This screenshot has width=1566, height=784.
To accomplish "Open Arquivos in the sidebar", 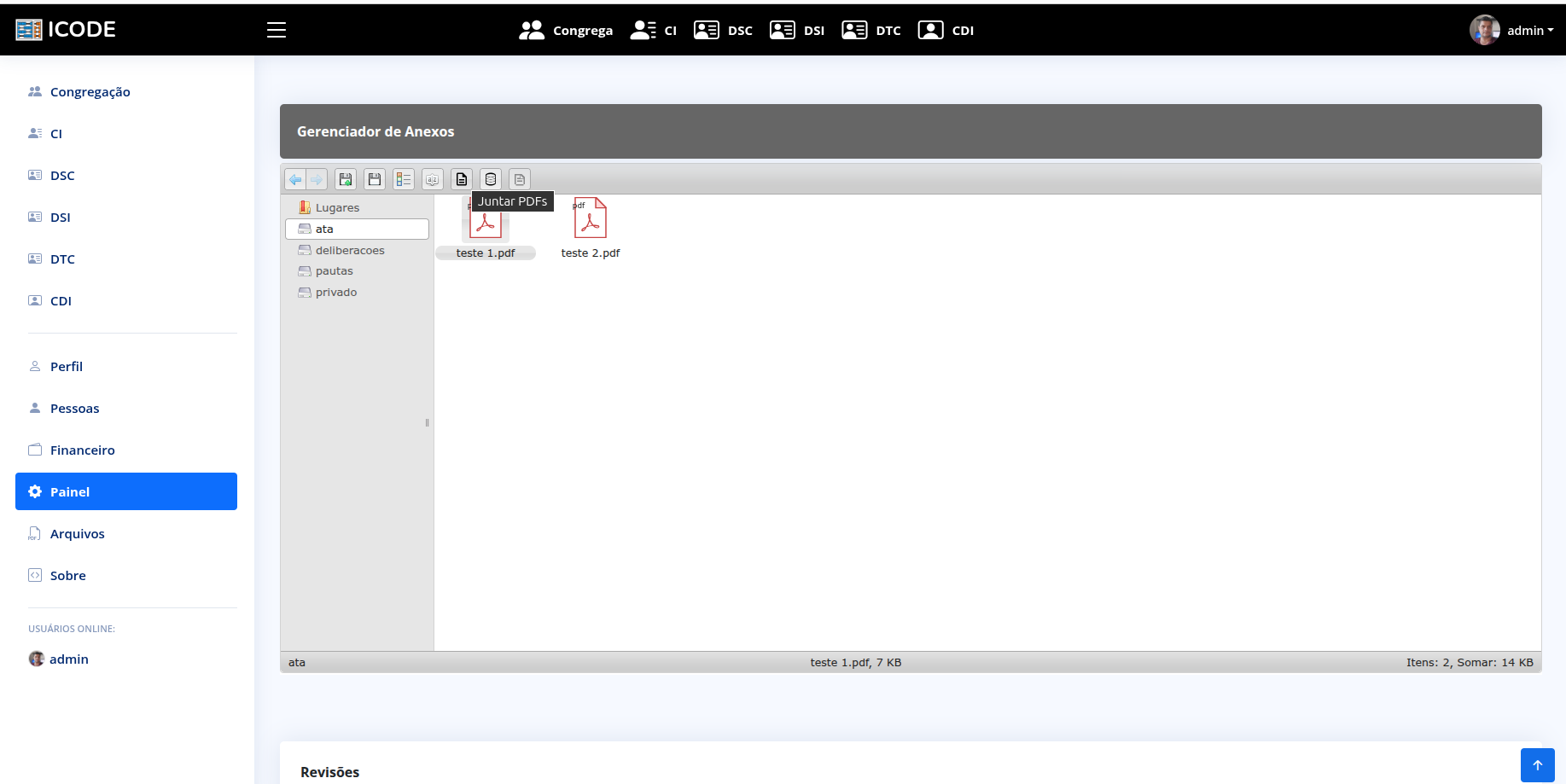I will pos(77,533).
